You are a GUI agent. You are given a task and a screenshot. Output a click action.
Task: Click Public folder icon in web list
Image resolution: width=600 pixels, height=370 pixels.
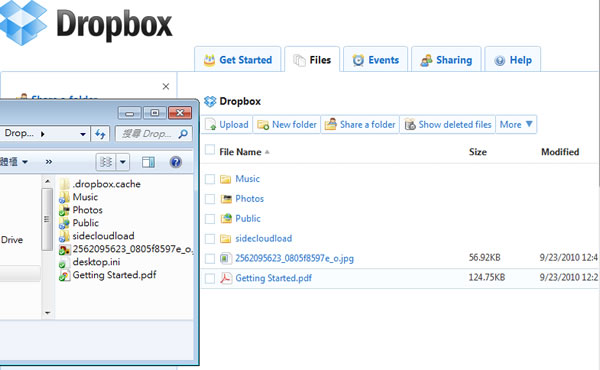pyautogui.click(x=226, y=218)
